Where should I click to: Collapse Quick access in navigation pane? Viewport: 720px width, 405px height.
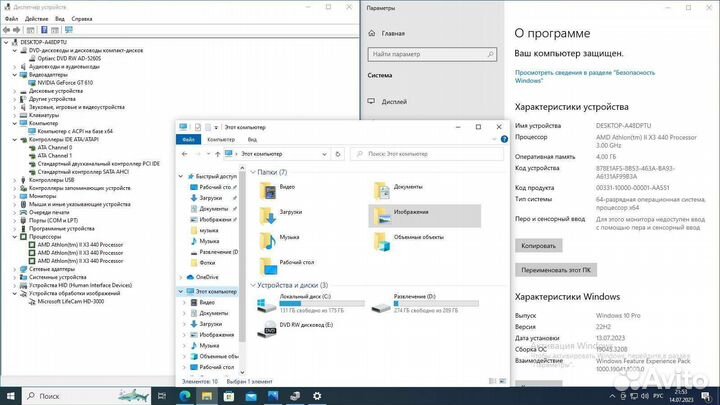click(x=181, y=176)
